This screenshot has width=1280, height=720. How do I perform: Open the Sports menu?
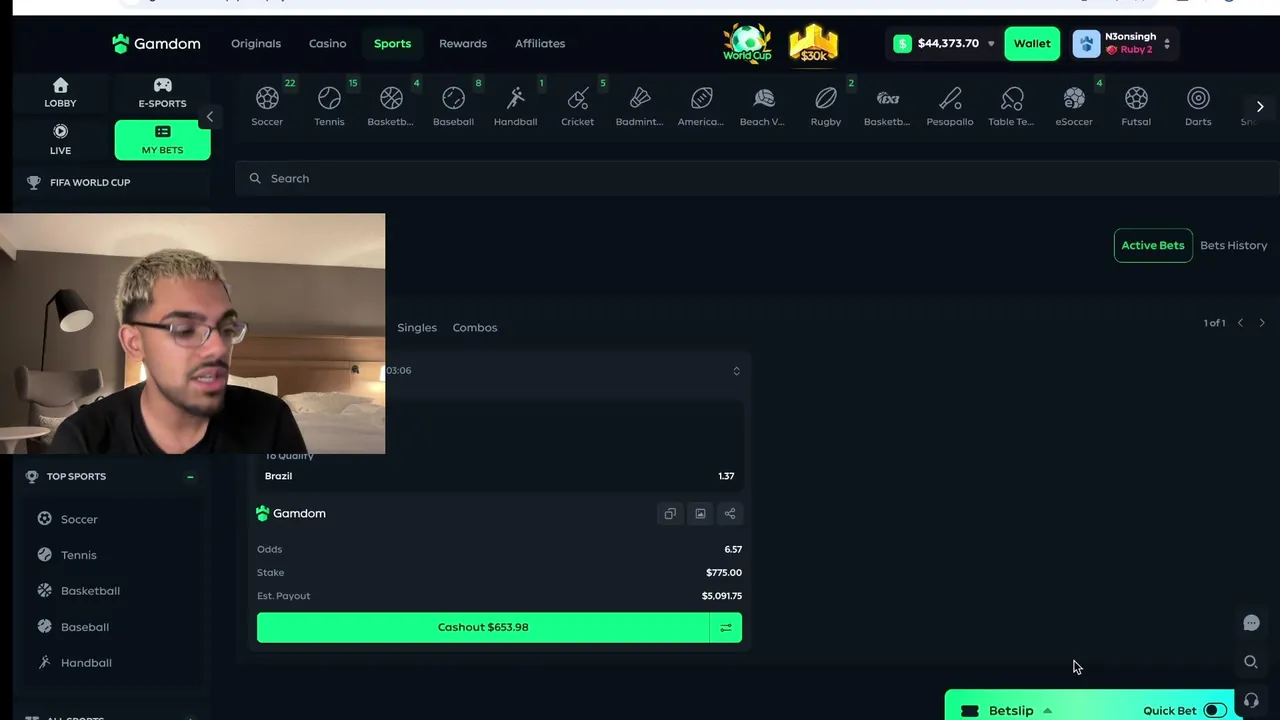tap(392, 44)
